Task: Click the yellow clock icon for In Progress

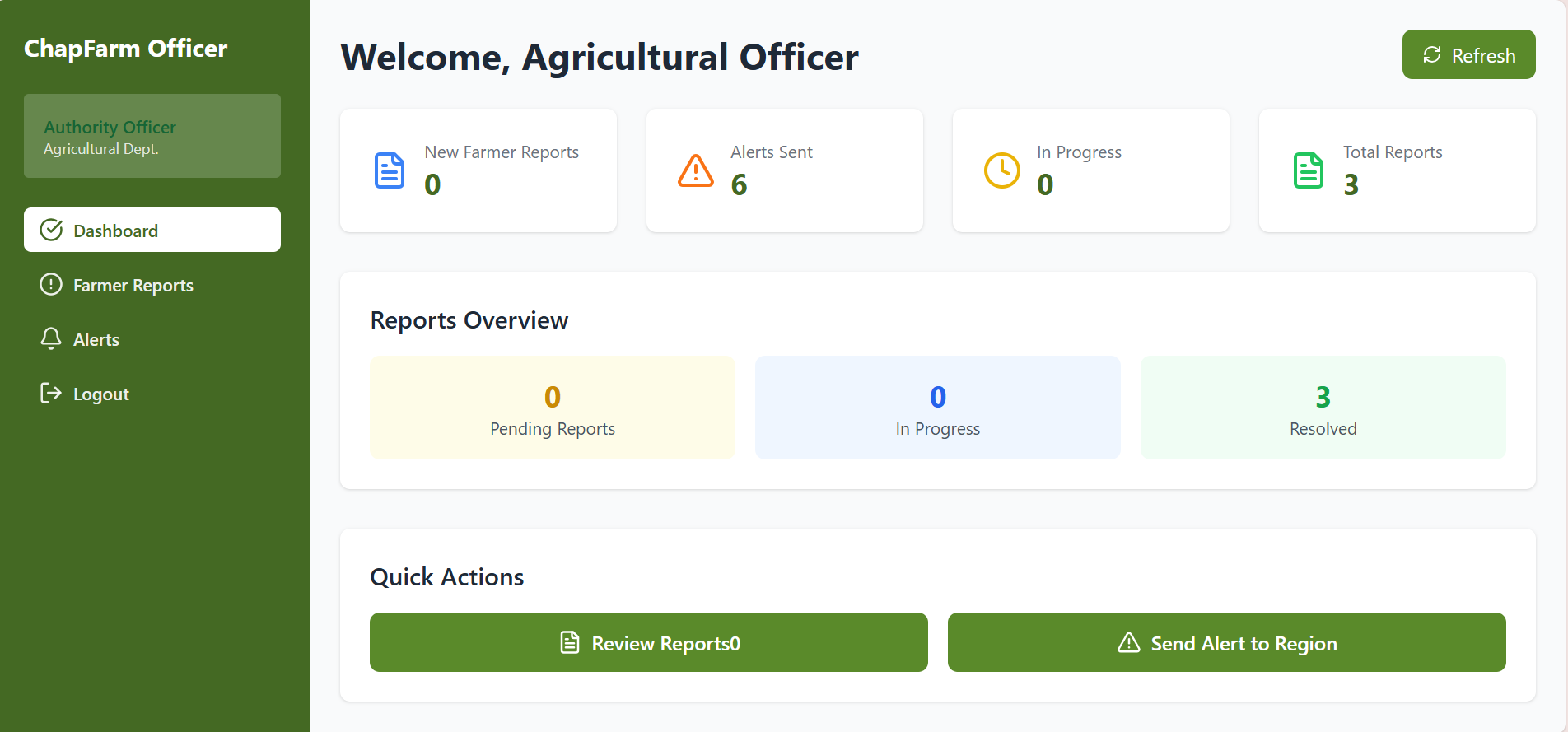Action: (1002, 170)
